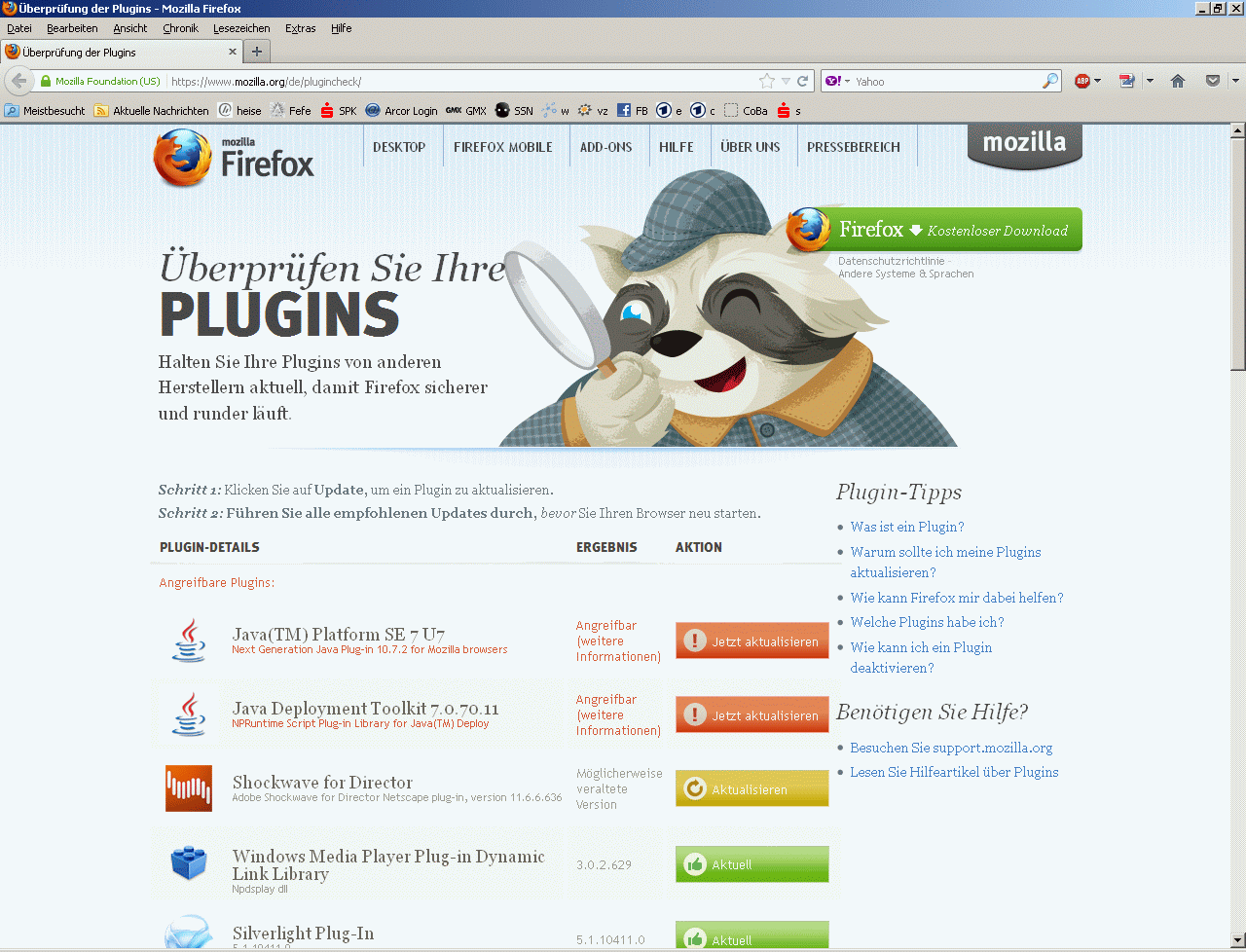Open the SSN bookmark
The height and width of the screenshot is (952, 1246).
[x=514, y=111]
